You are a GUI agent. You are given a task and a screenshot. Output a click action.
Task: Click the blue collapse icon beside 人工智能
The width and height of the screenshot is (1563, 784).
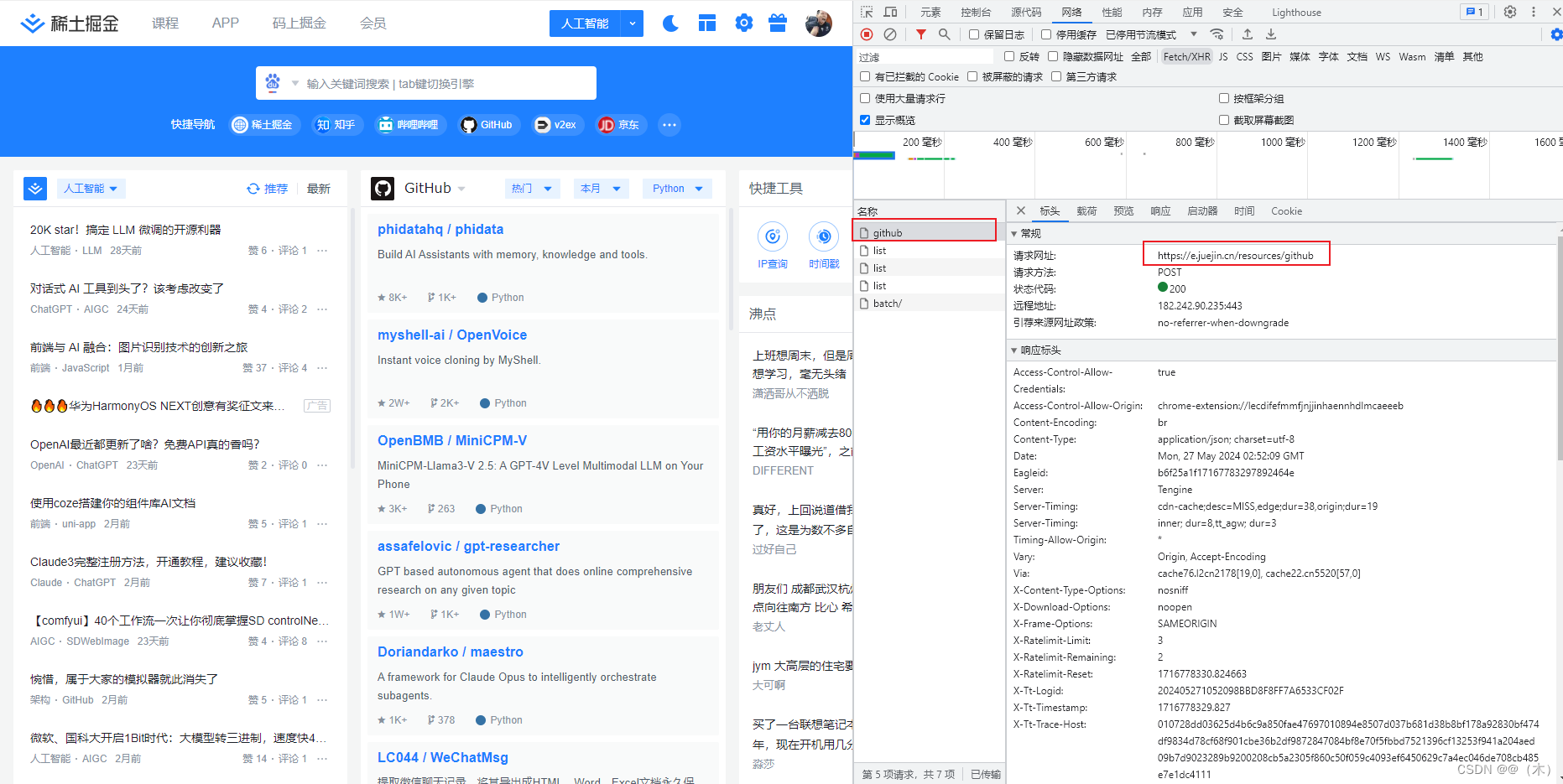[35, 189]
